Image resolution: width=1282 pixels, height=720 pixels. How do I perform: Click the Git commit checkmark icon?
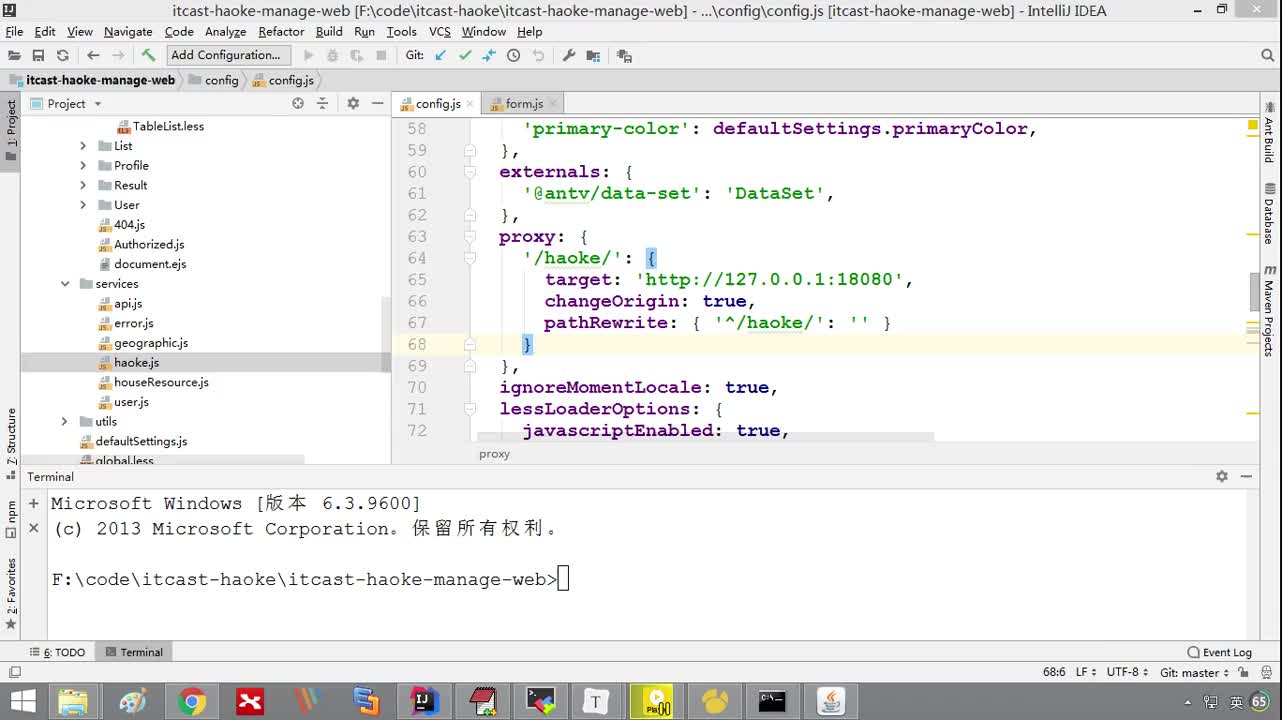[x=465, y=56]
